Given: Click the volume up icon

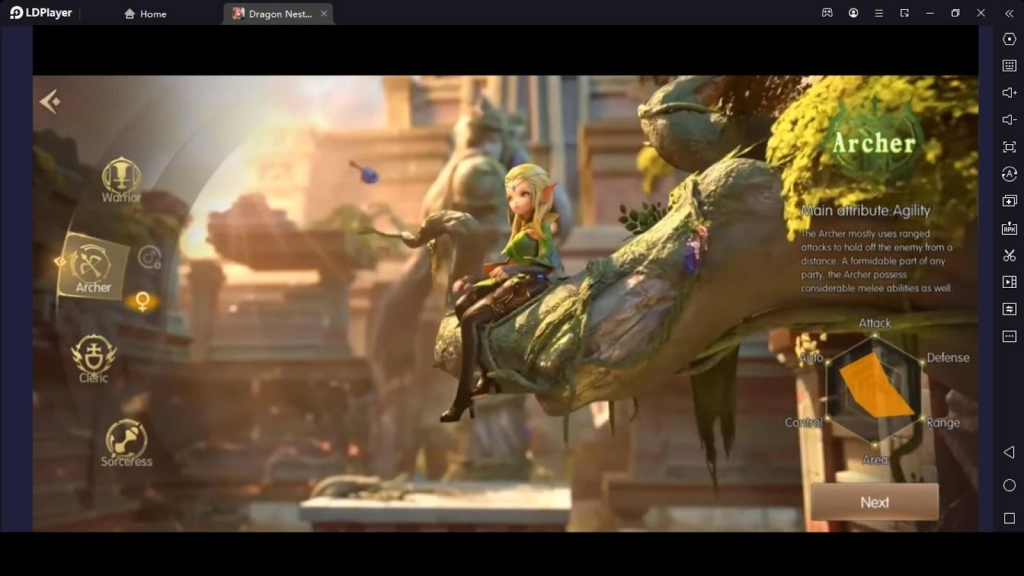Looking at the screenshot, I should [1009, 93].
